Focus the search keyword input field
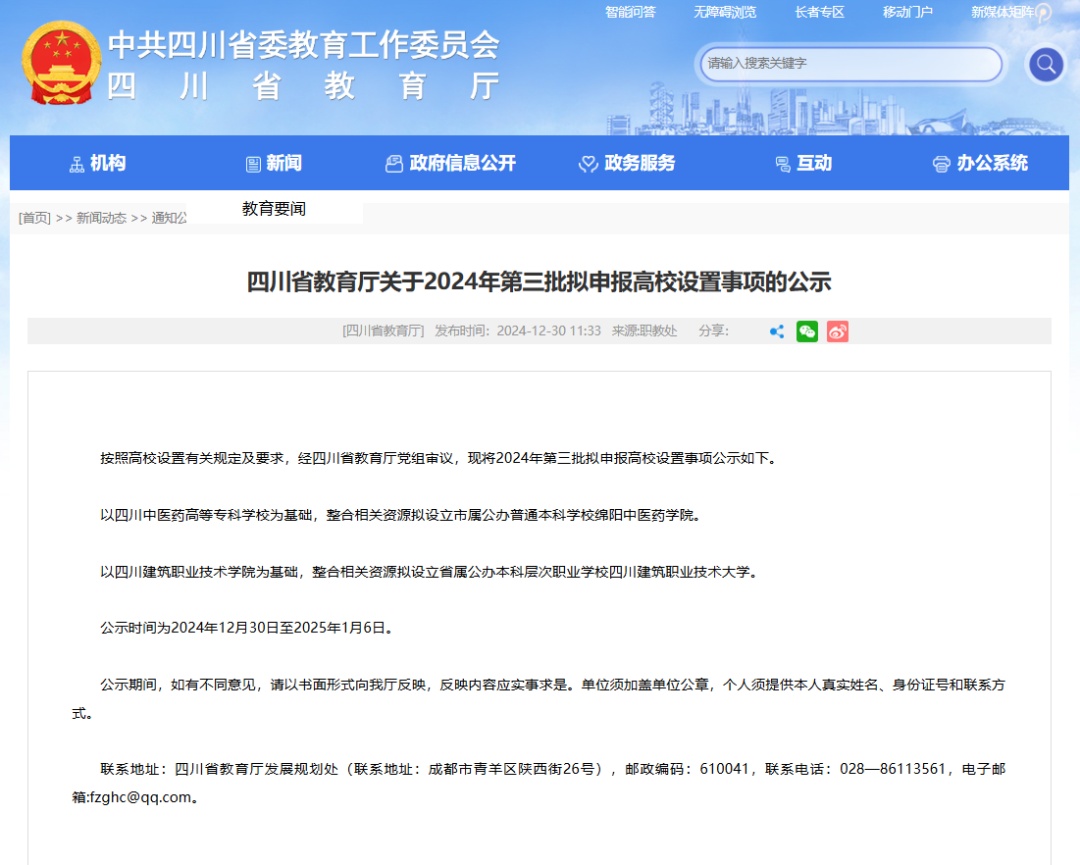Image resolution: width=1080 pixels, height=865 pixels. (x=850, y=64)
